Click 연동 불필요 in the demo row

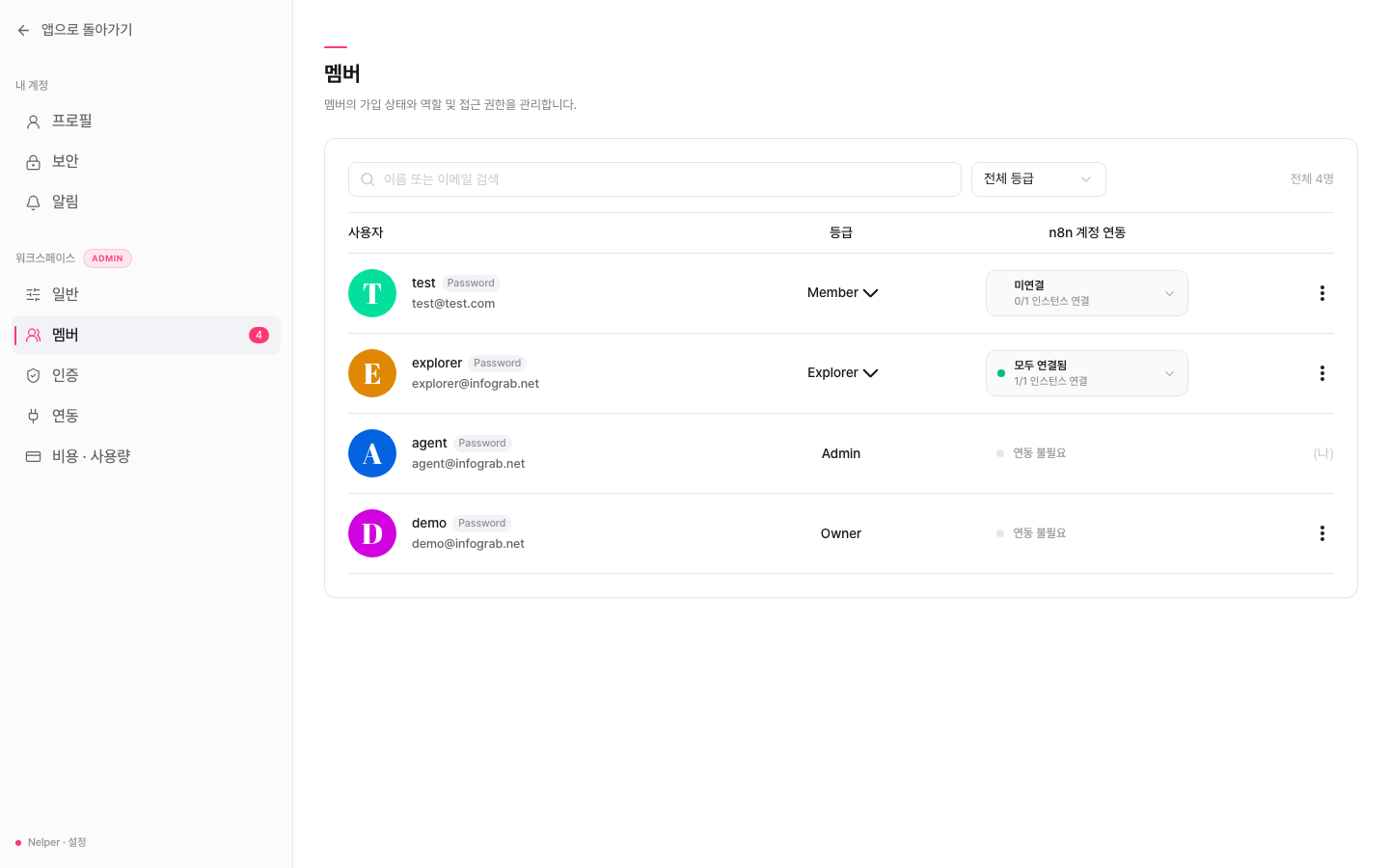(1039, 533)
